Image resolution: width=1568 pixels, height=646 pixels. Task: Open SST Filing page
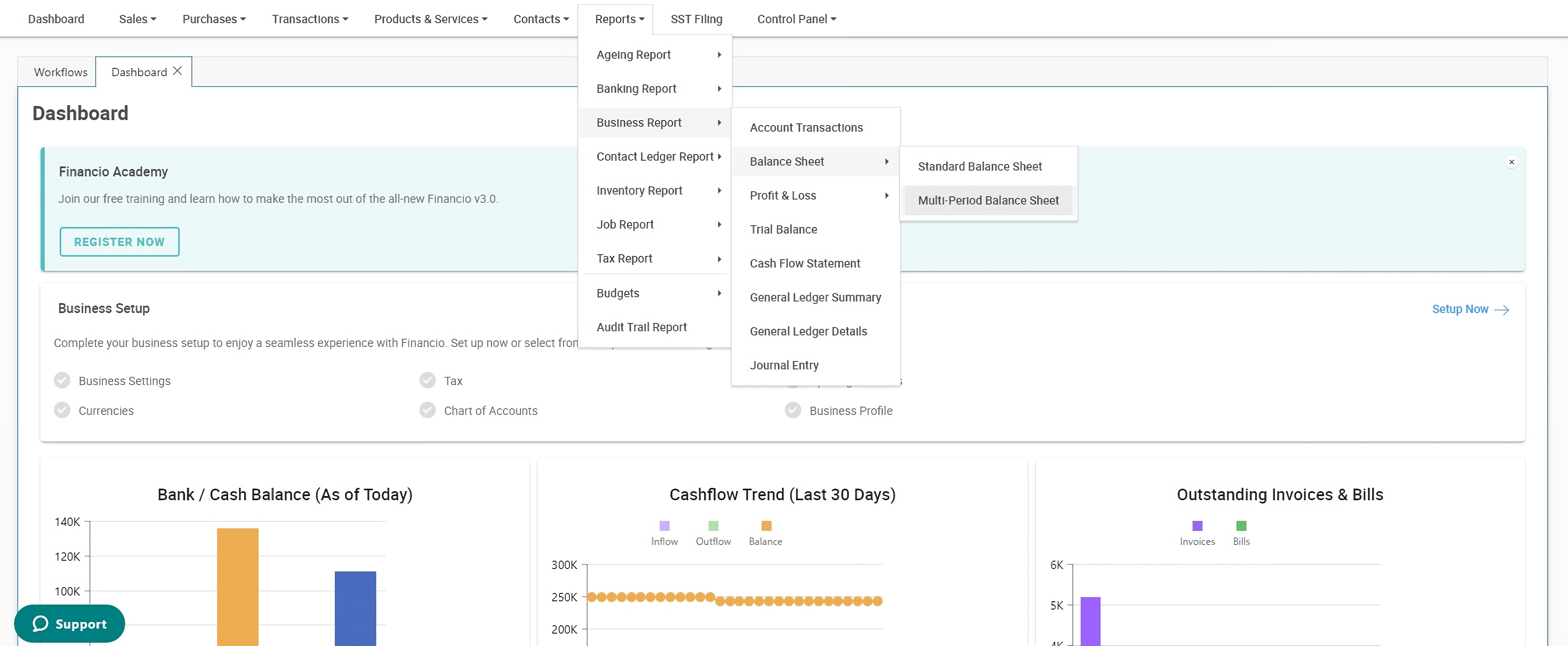point(696,19)
